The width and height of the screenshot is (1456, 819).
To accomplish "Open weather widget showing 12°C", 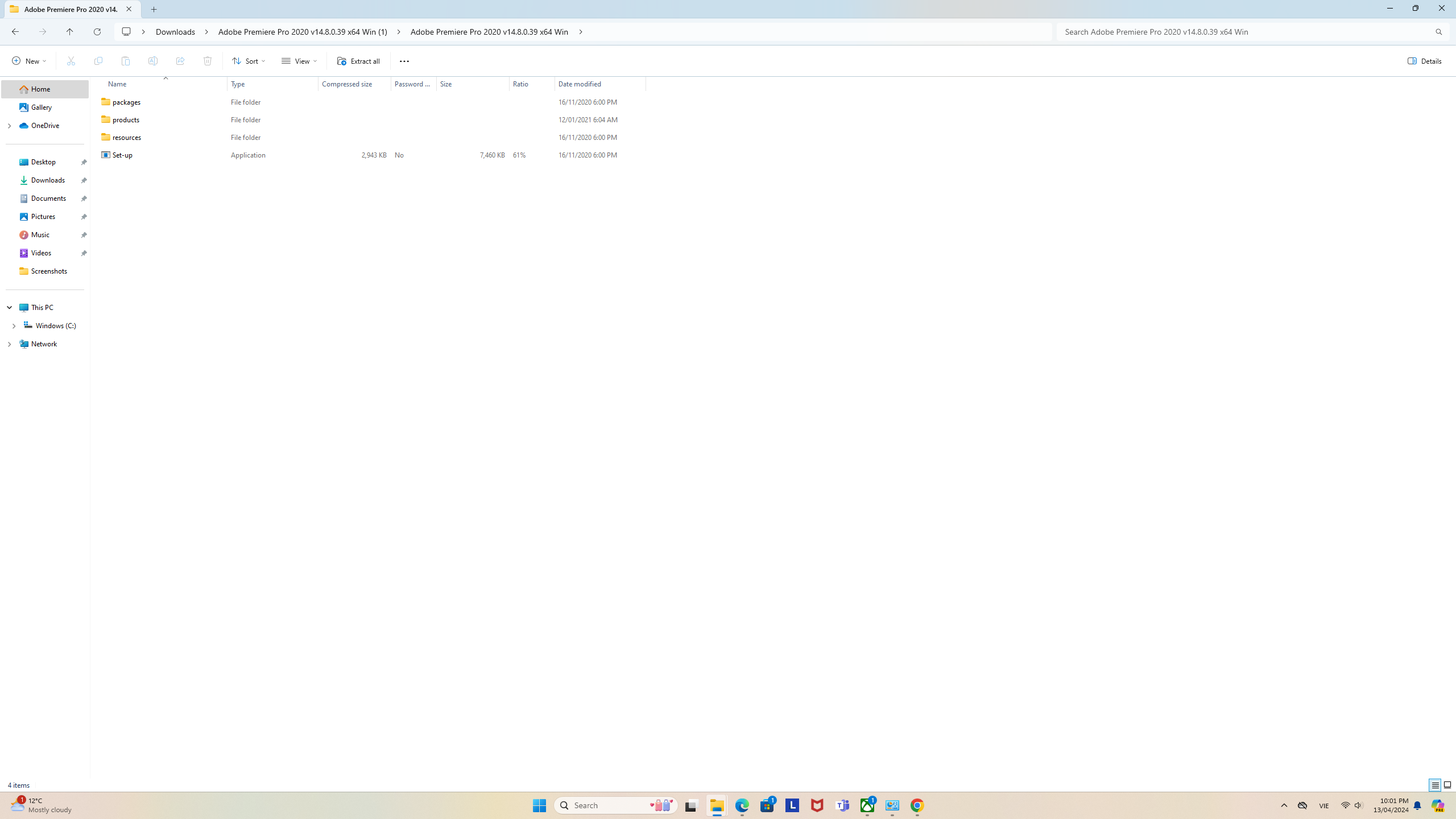I will click(x=41, y=805).
